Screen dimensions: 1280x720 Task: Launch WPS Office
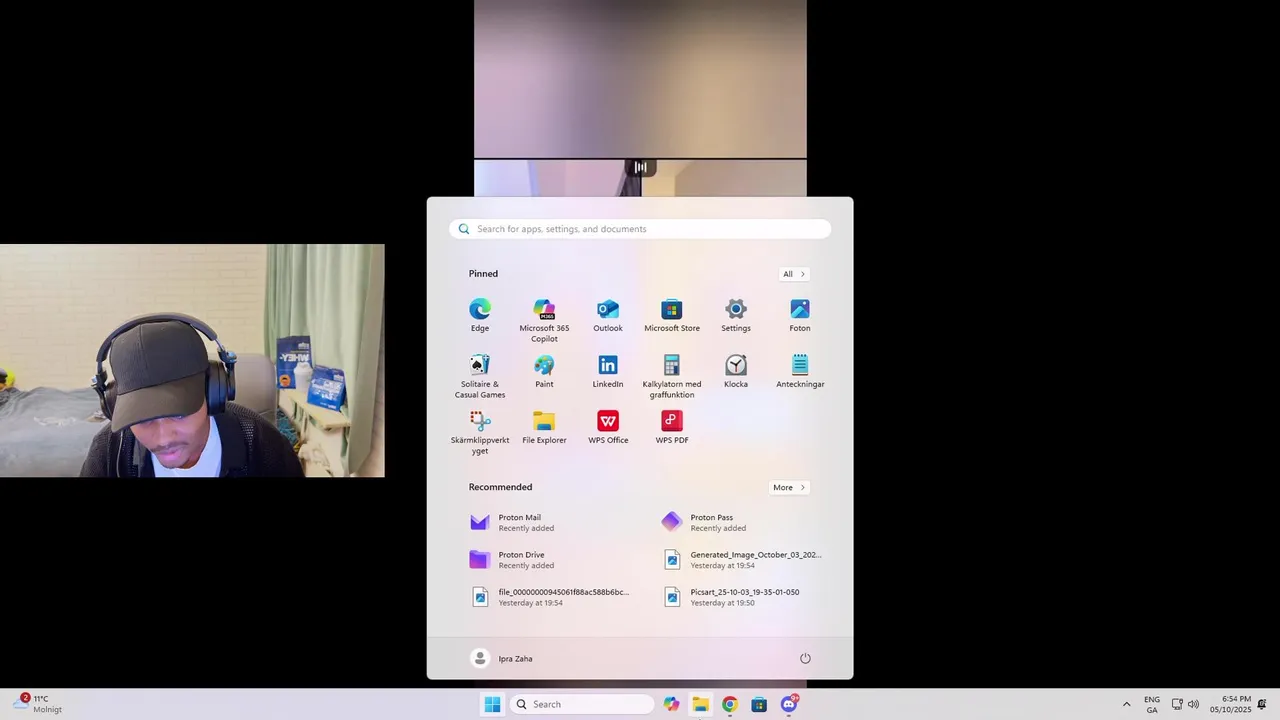608,427
